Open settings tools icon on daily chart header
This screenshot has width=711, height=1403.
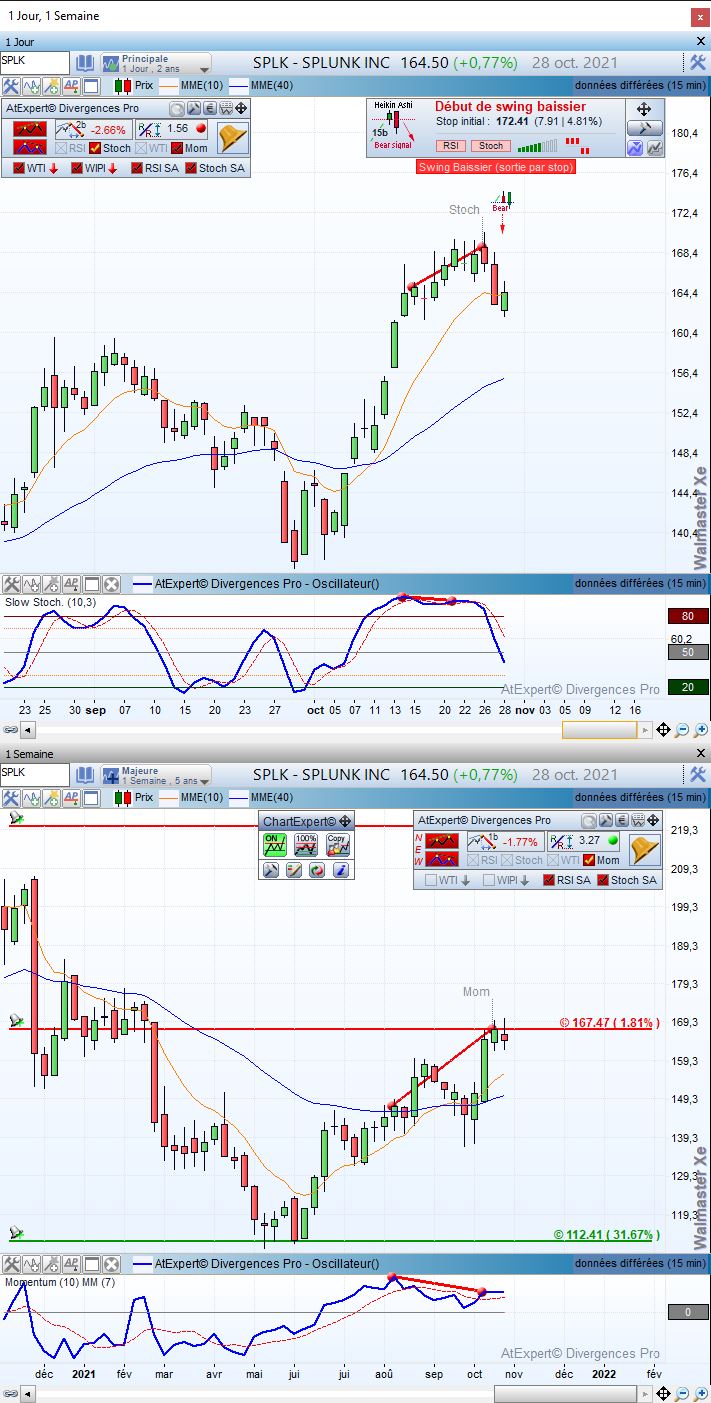click(x=698, y=62)
